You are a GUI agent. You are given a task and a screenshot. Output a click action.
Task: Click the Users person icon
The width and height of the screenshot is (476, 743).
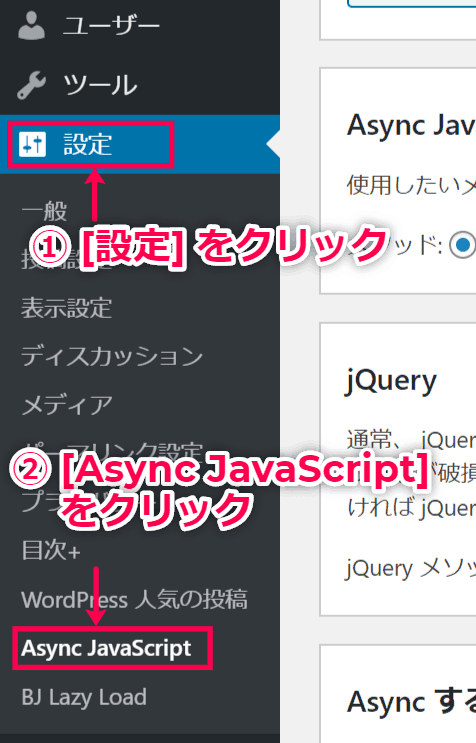click(31, 26)
